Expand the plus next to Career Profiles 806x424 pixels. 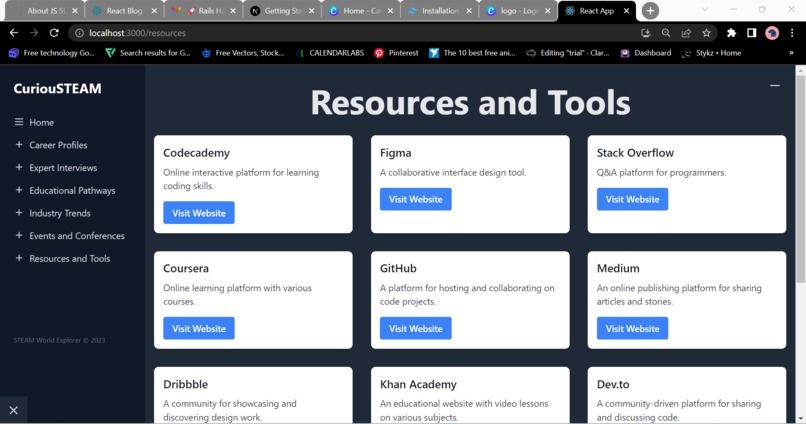(19, 144)
